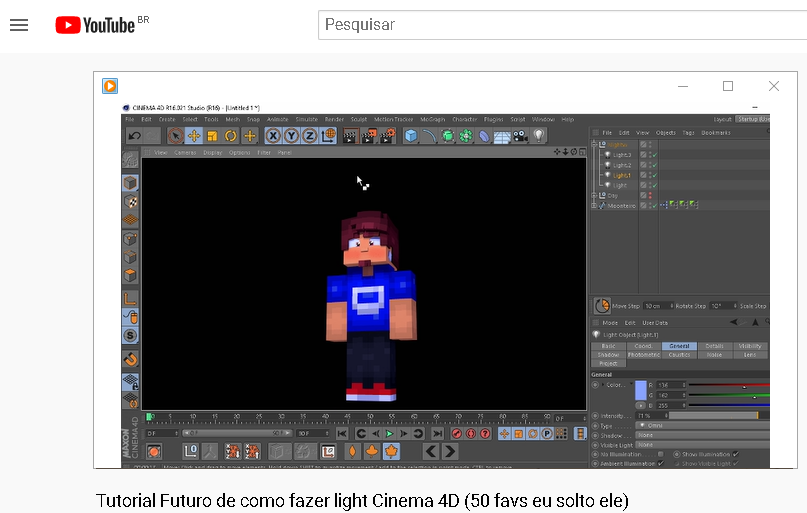807x513 pixels.
Task: Toggle the Y axis lock
Action: 291,136
